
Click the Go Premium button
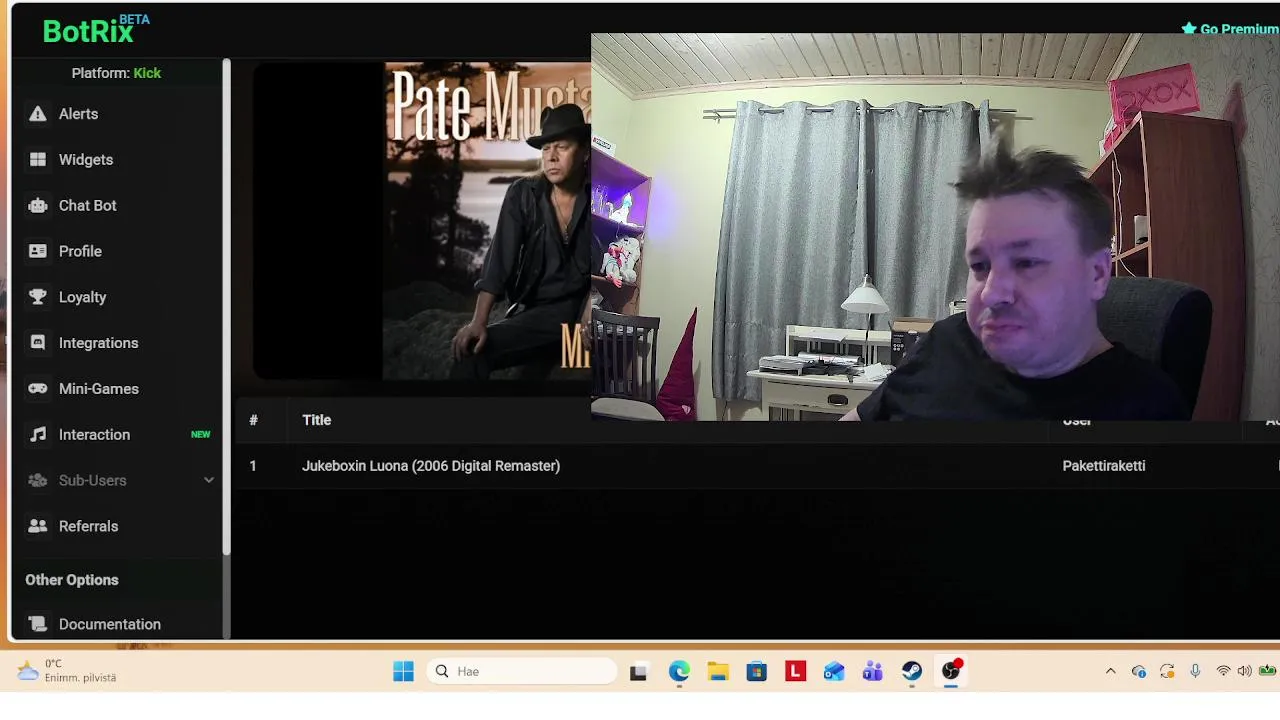[x=1230, y=29]
